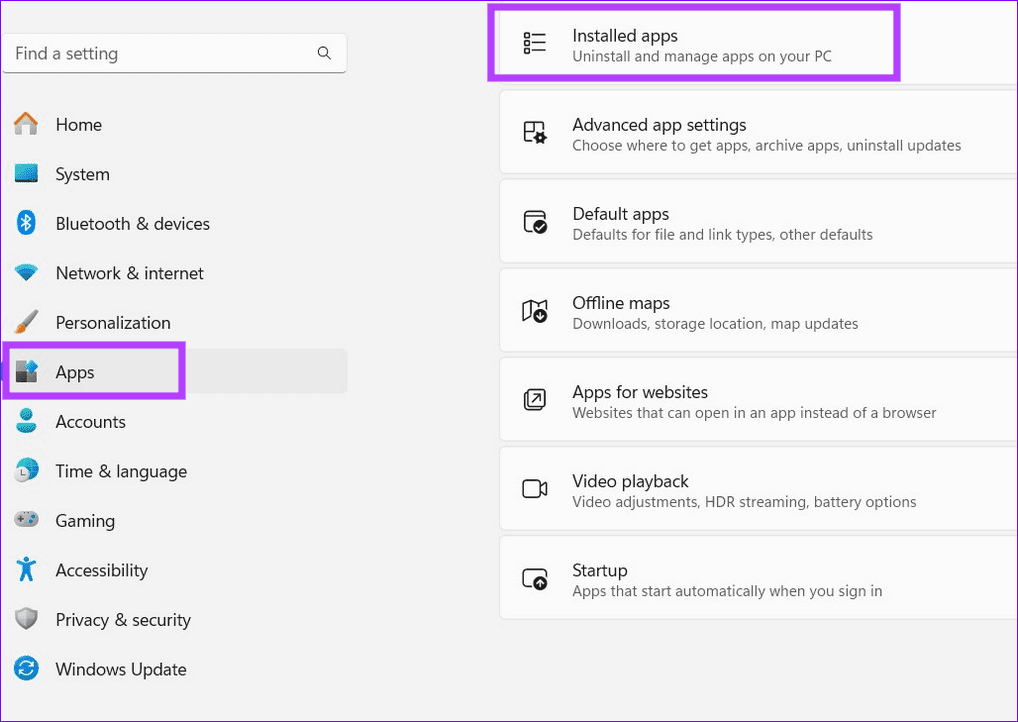Image resolution: width=1018 pixels, height=722 pixels.
Task: Click the Accessibility icon
Action: (25, 570)
